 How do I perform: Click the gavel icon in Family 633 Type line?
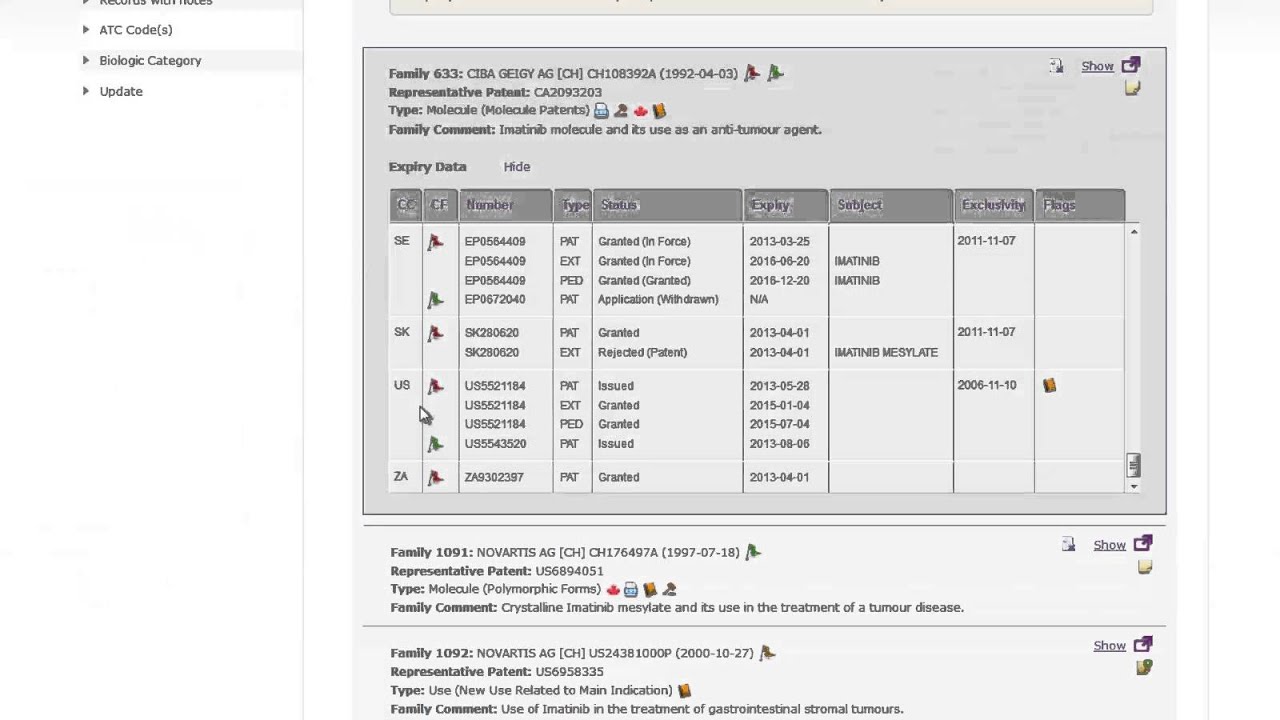coord(621,111)
